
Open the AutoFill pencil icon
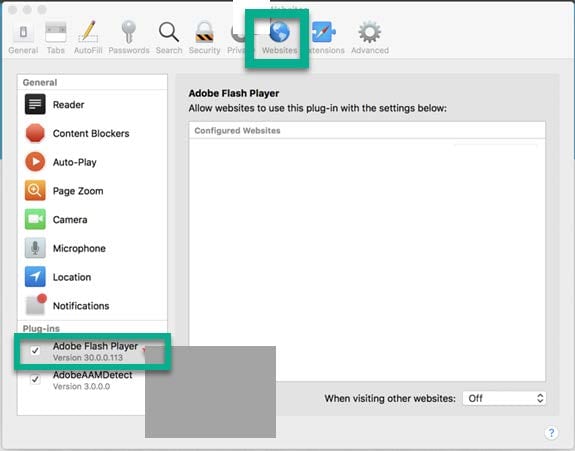tap(88, 32)
